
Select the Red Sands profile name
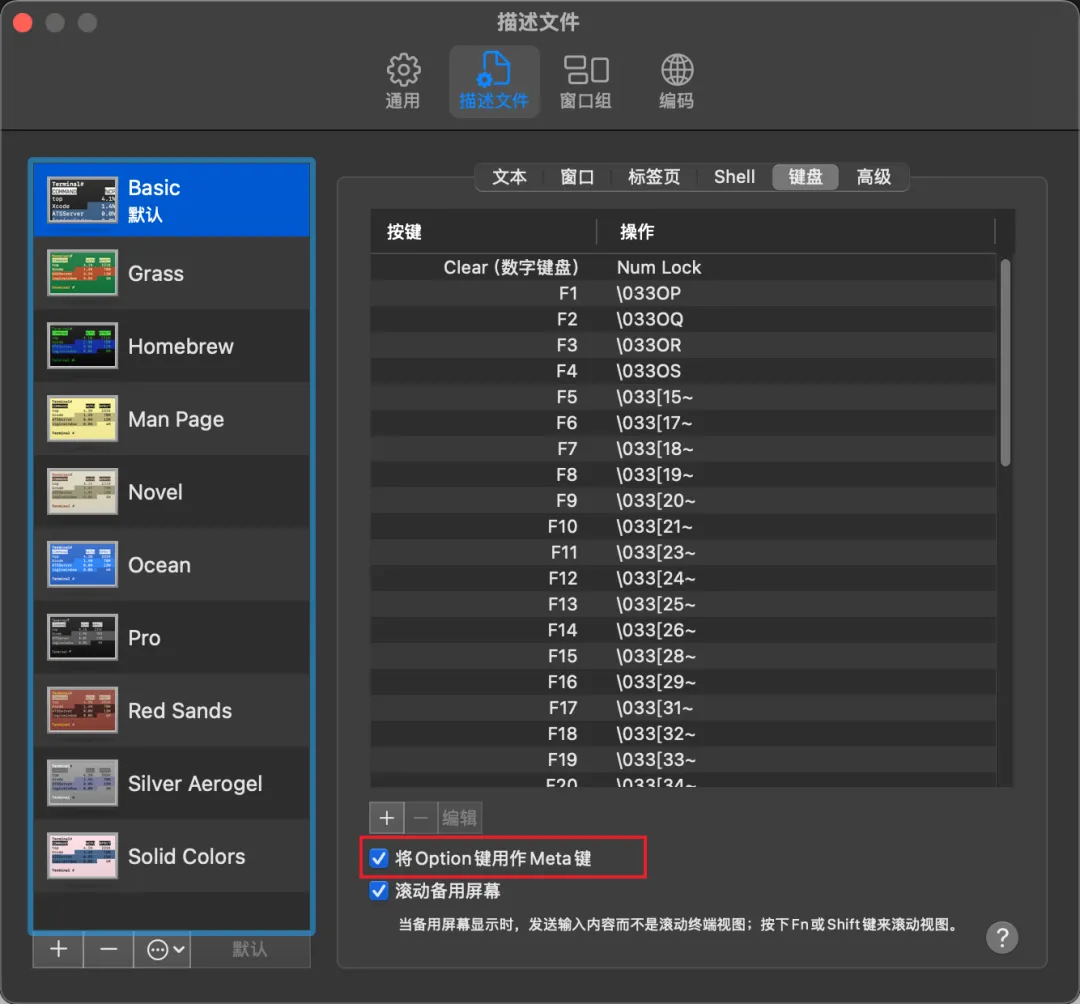180,711
